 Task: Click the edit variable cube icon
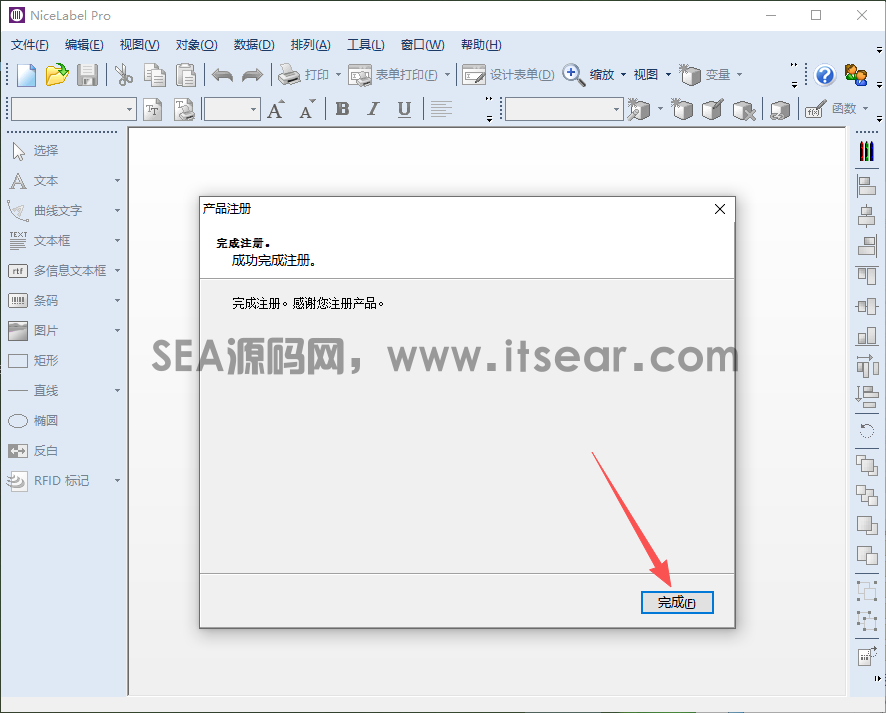point(713,109)
